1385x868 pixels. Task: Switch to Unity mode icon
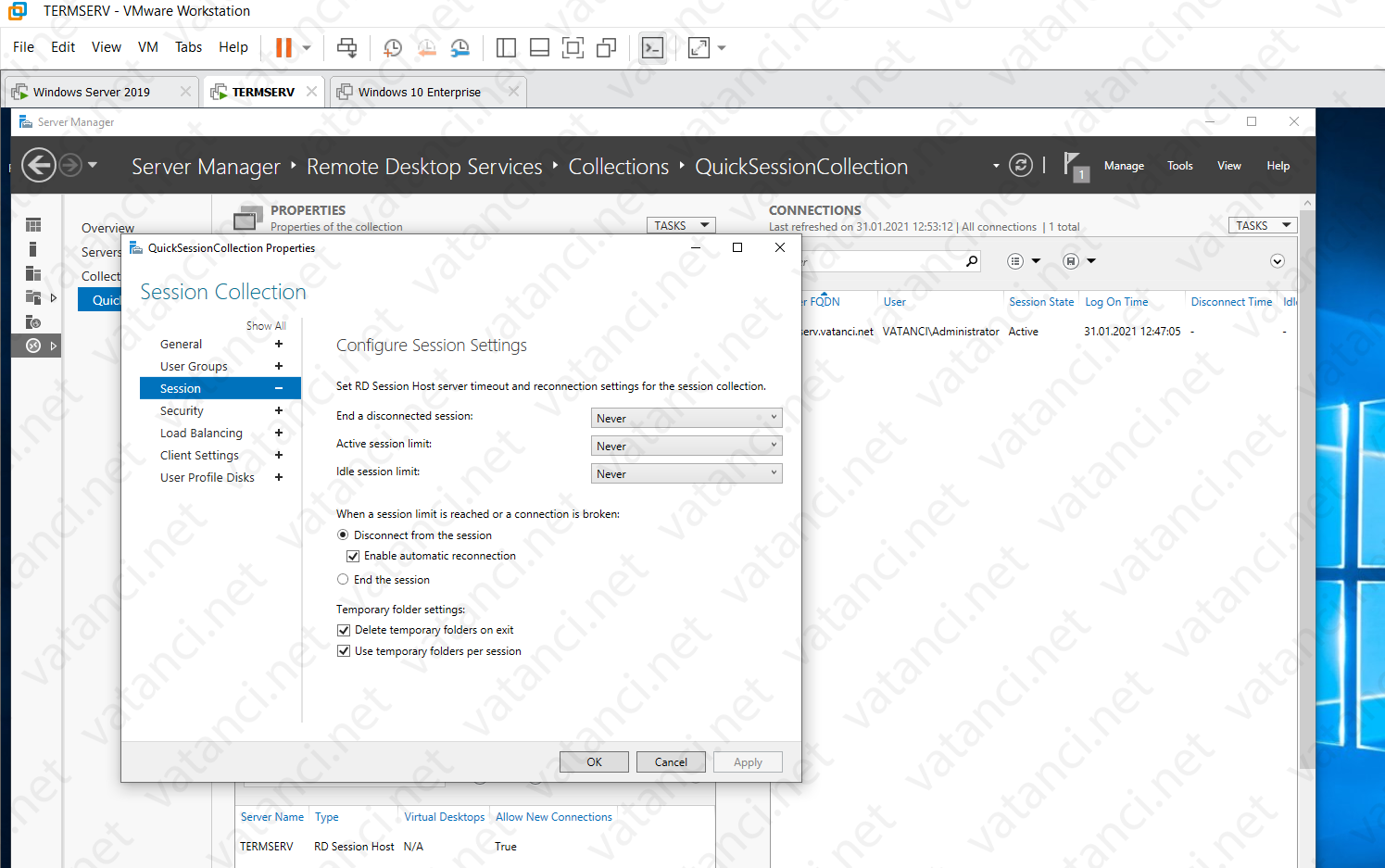[x=607, y=47]
